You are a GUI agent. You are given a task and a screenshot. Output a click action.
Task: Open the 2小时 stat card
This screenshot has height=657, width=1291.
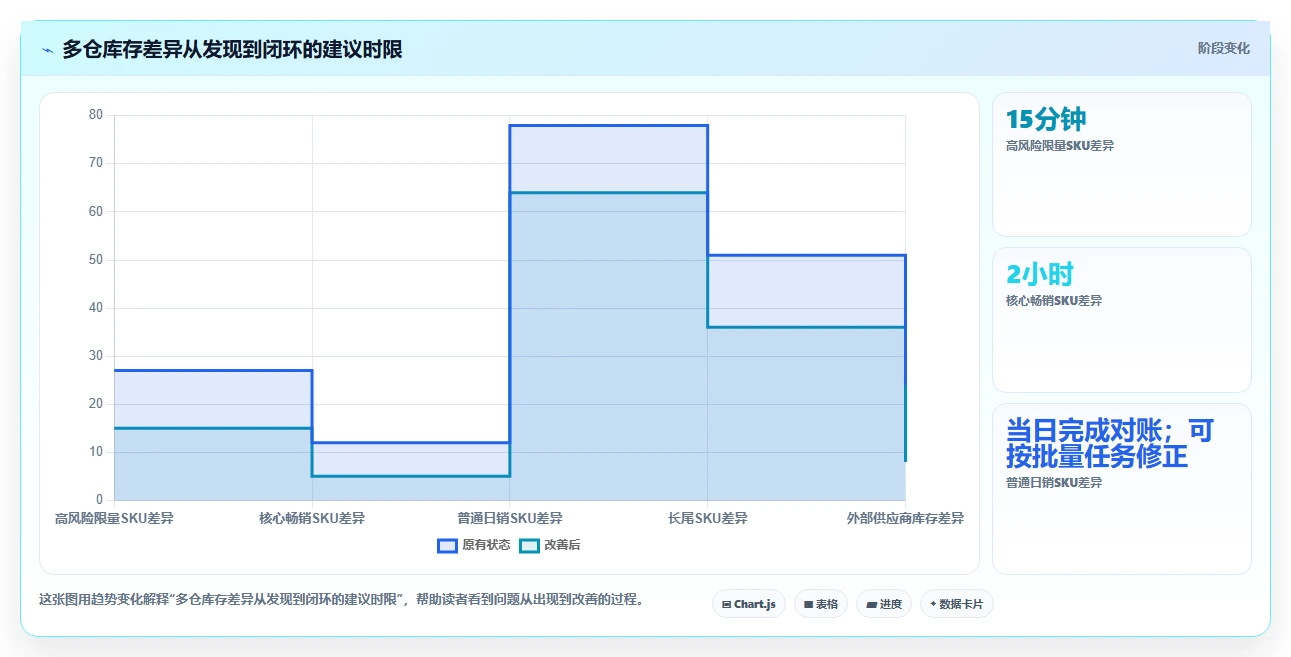(1121, 320)
